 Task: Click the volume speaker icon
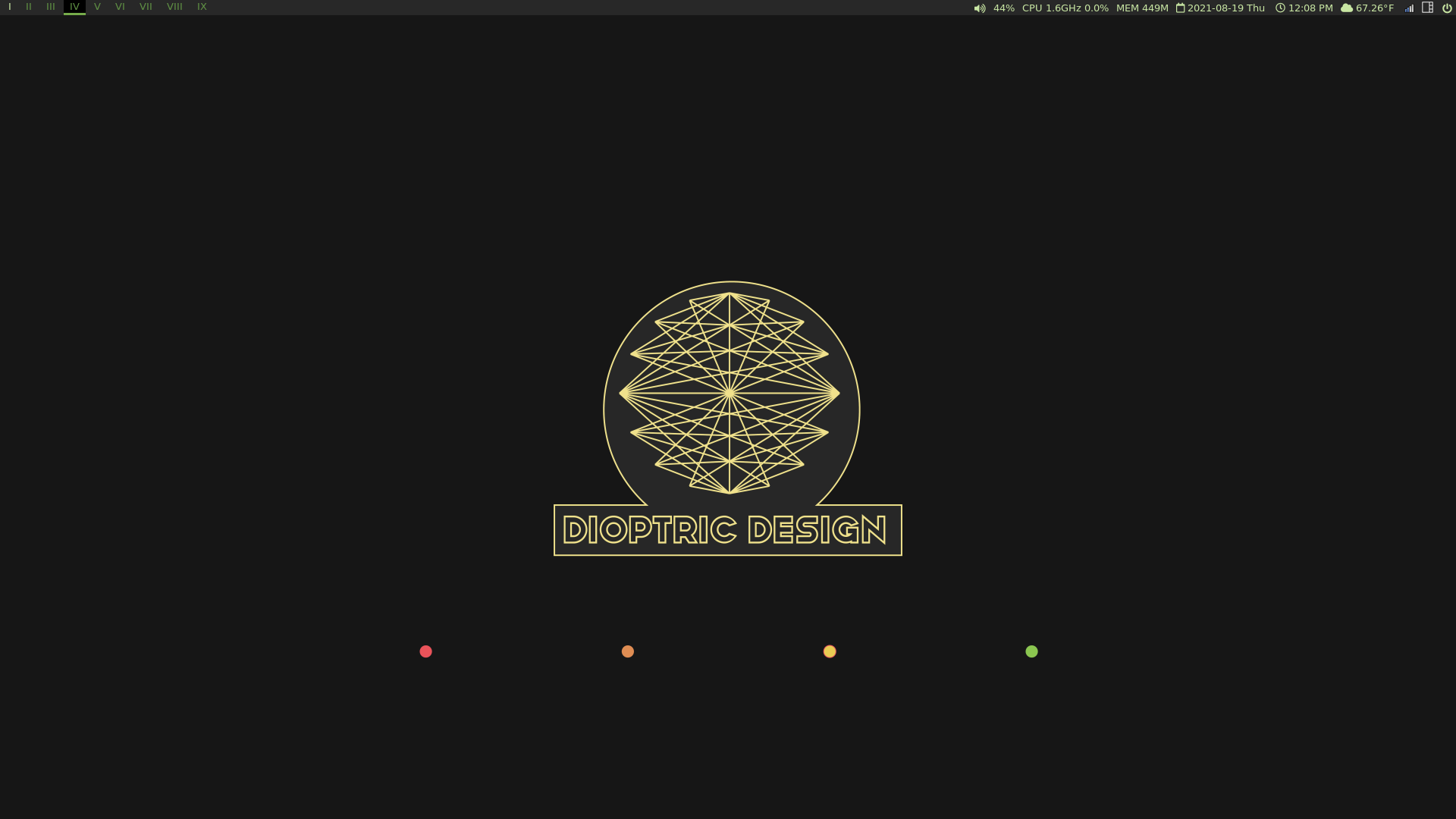point(980,8)
